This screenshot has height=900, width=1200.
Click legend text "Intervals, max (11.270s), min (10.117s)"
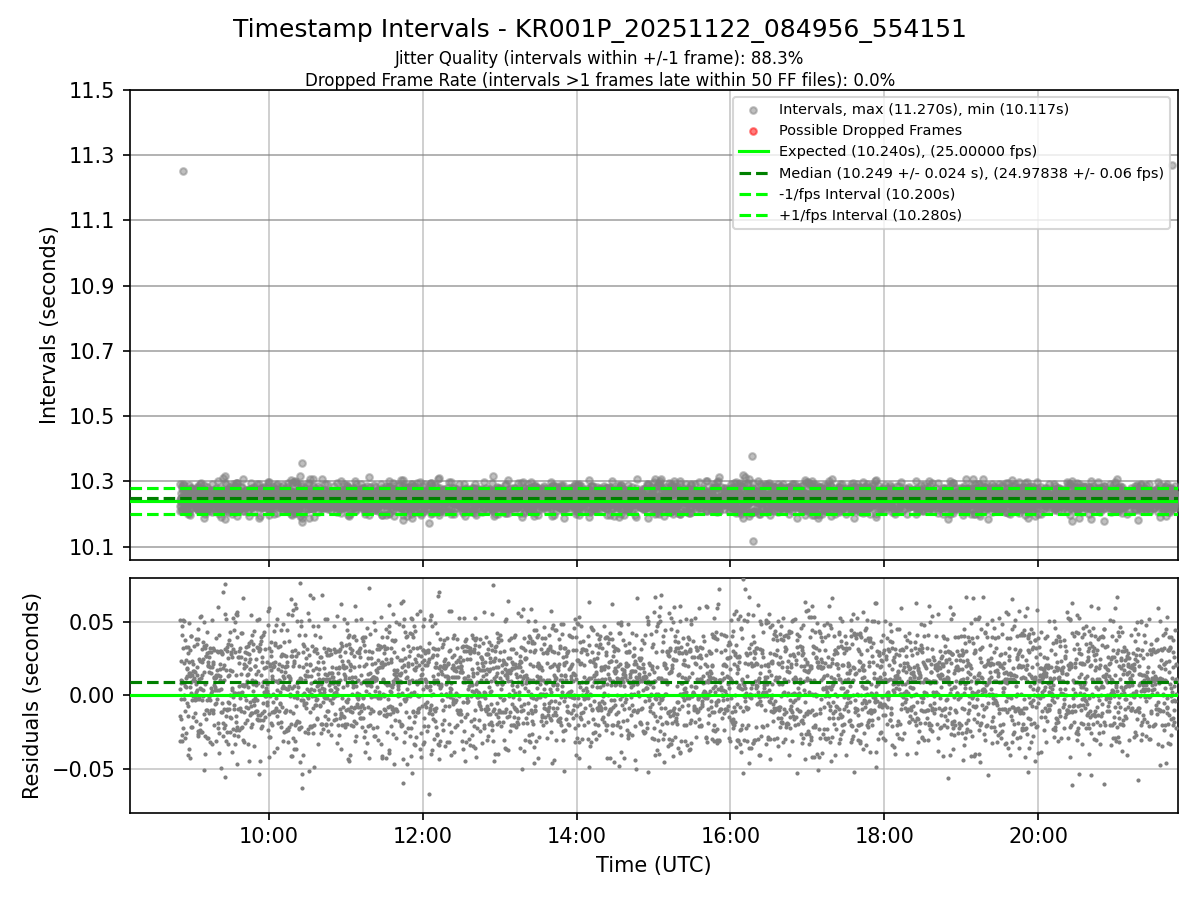924,109
